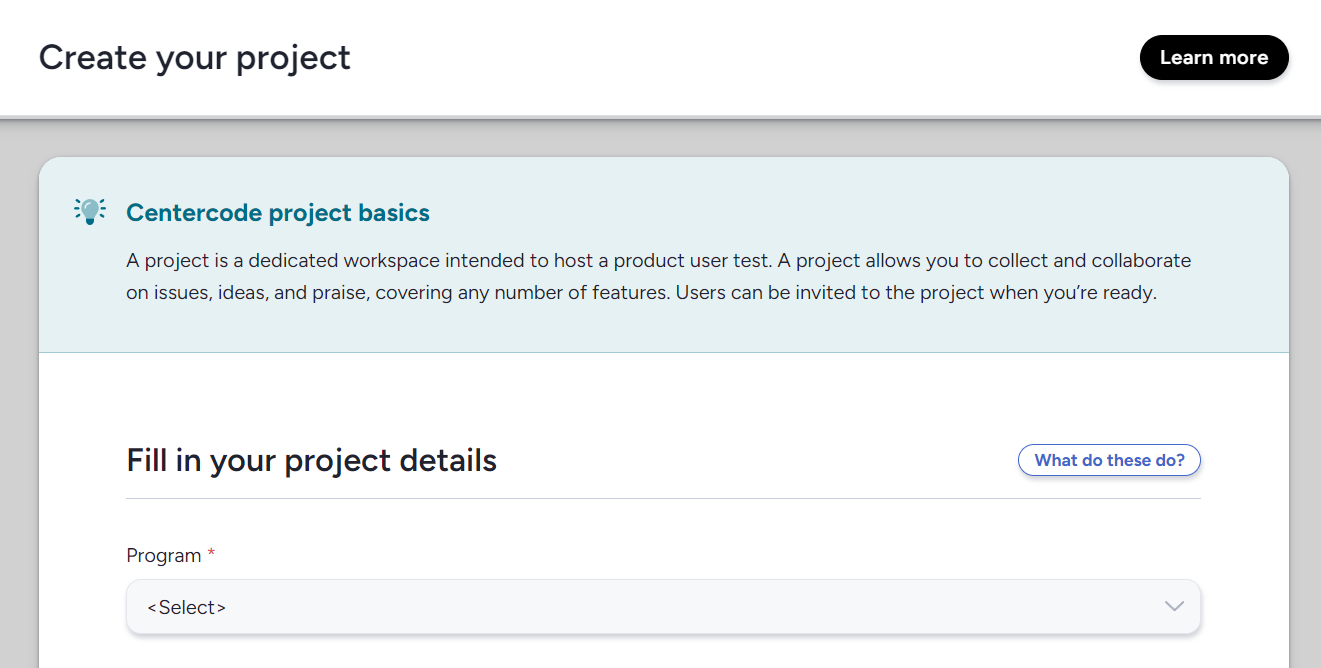Image resolution: width=1321 pixels, height=668 pixels.
Task: Click the line starting 'A project is a dedicated'
Action: pyautogui.click(x=658, y=261)
